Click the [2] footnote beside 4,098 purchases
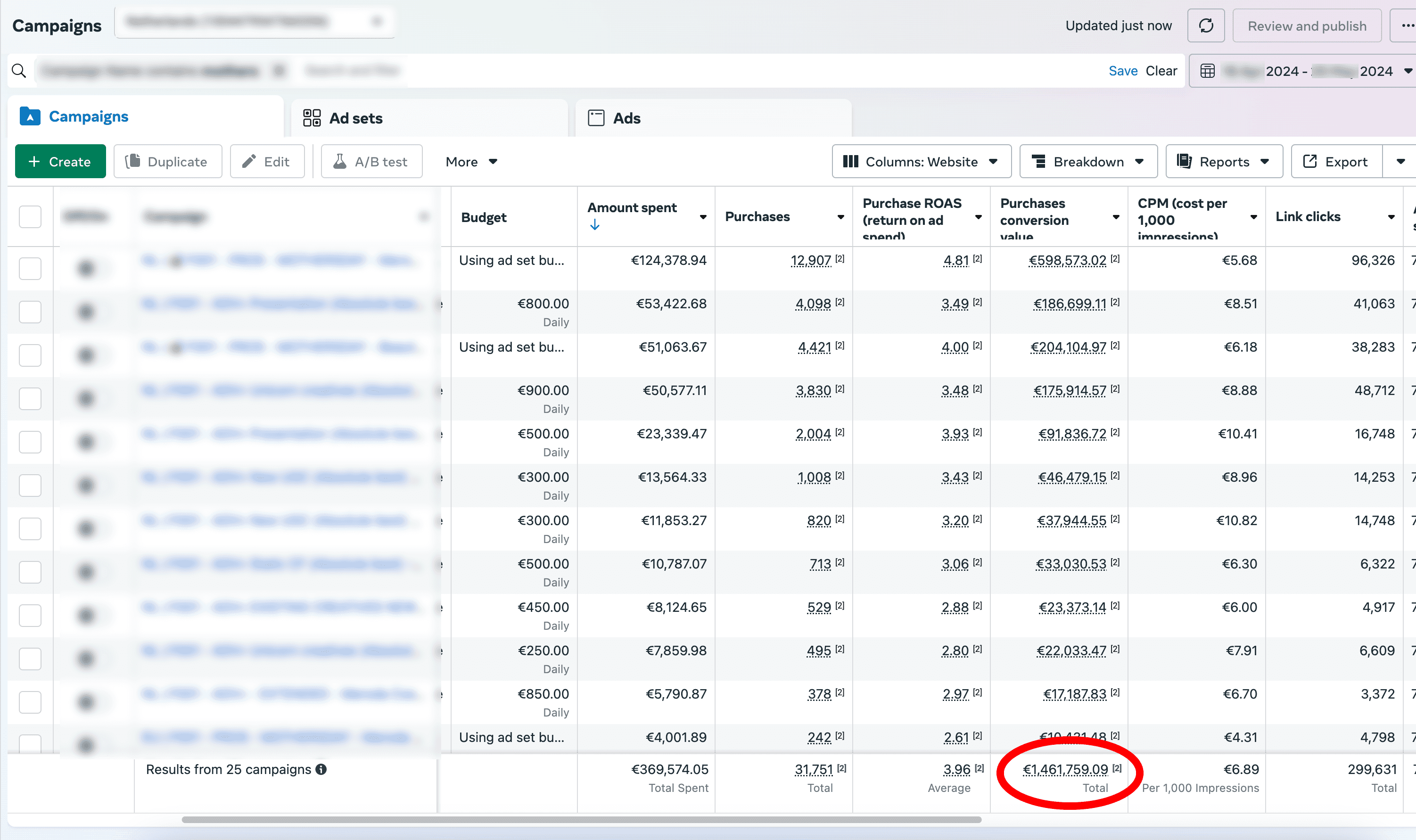This screenshot has width=1416, height=840. (840, 302)
